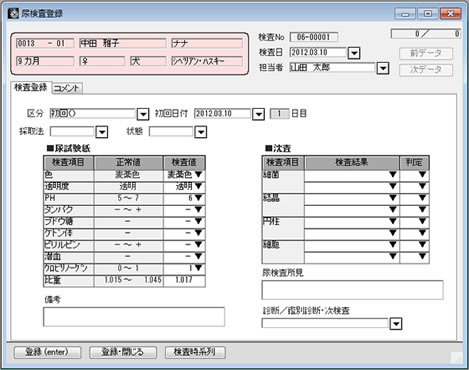Open the 透明度 検査値 dropdown arrow
The width and height of the screenshot is (469, 370).
(199, 186)
